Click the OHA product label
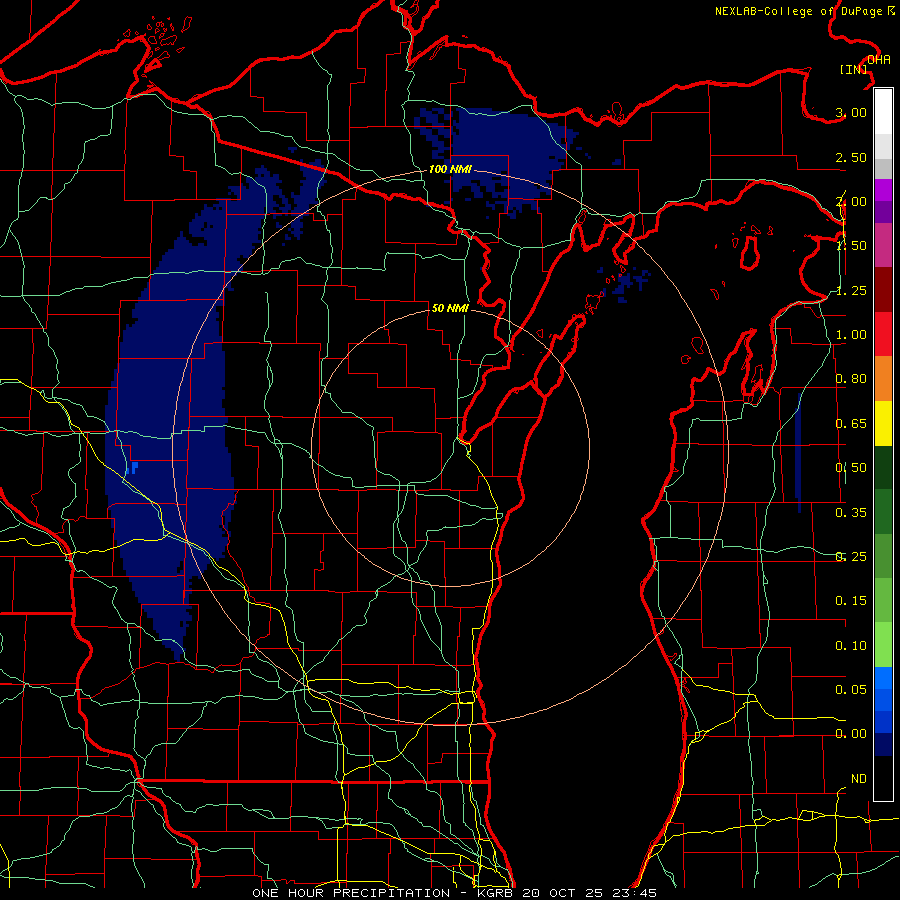The width and height of the screenshot is (900, 900). tap(879, 60)
